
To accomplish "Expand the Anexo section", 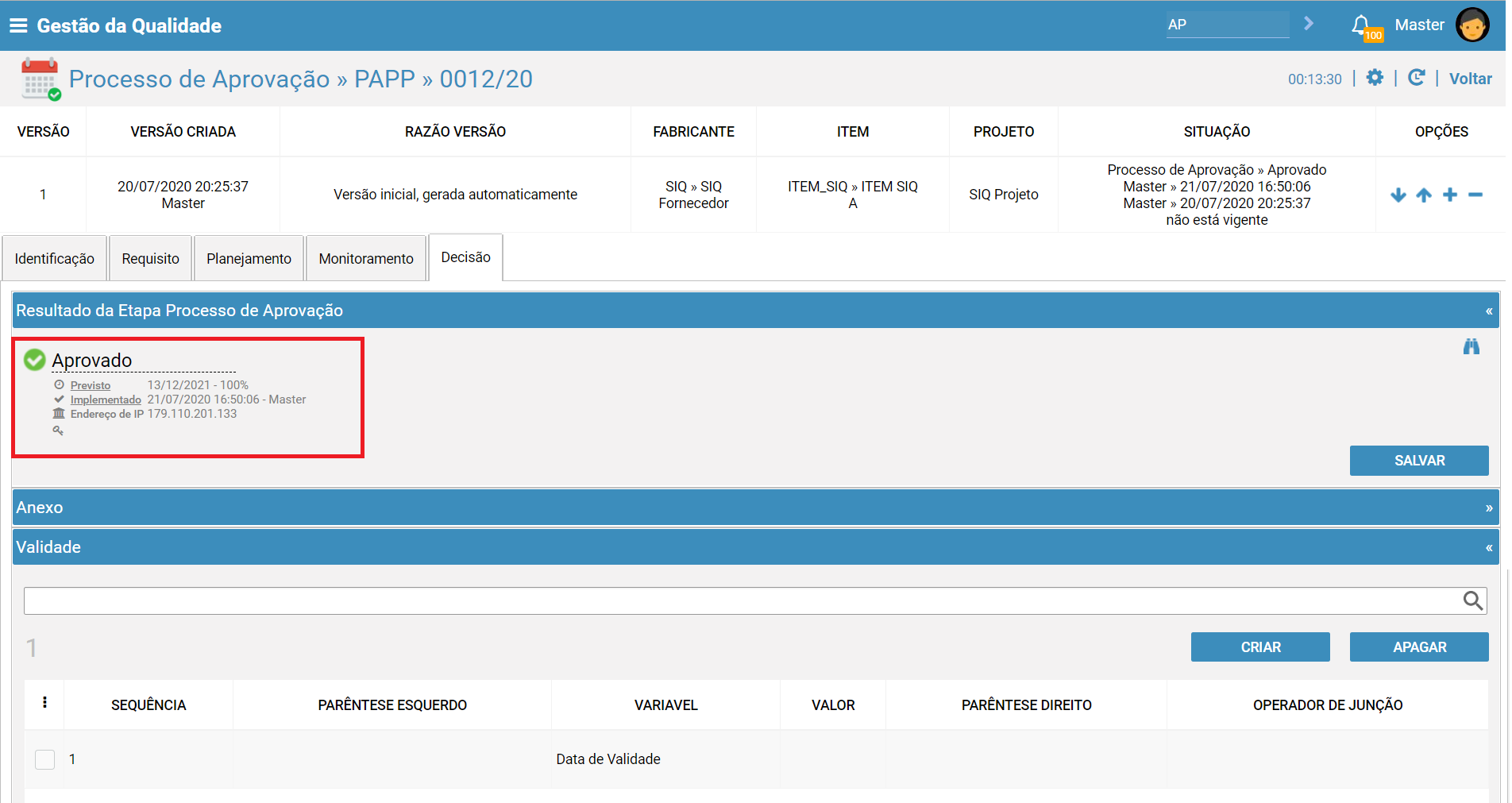I will pos(1489,508).
